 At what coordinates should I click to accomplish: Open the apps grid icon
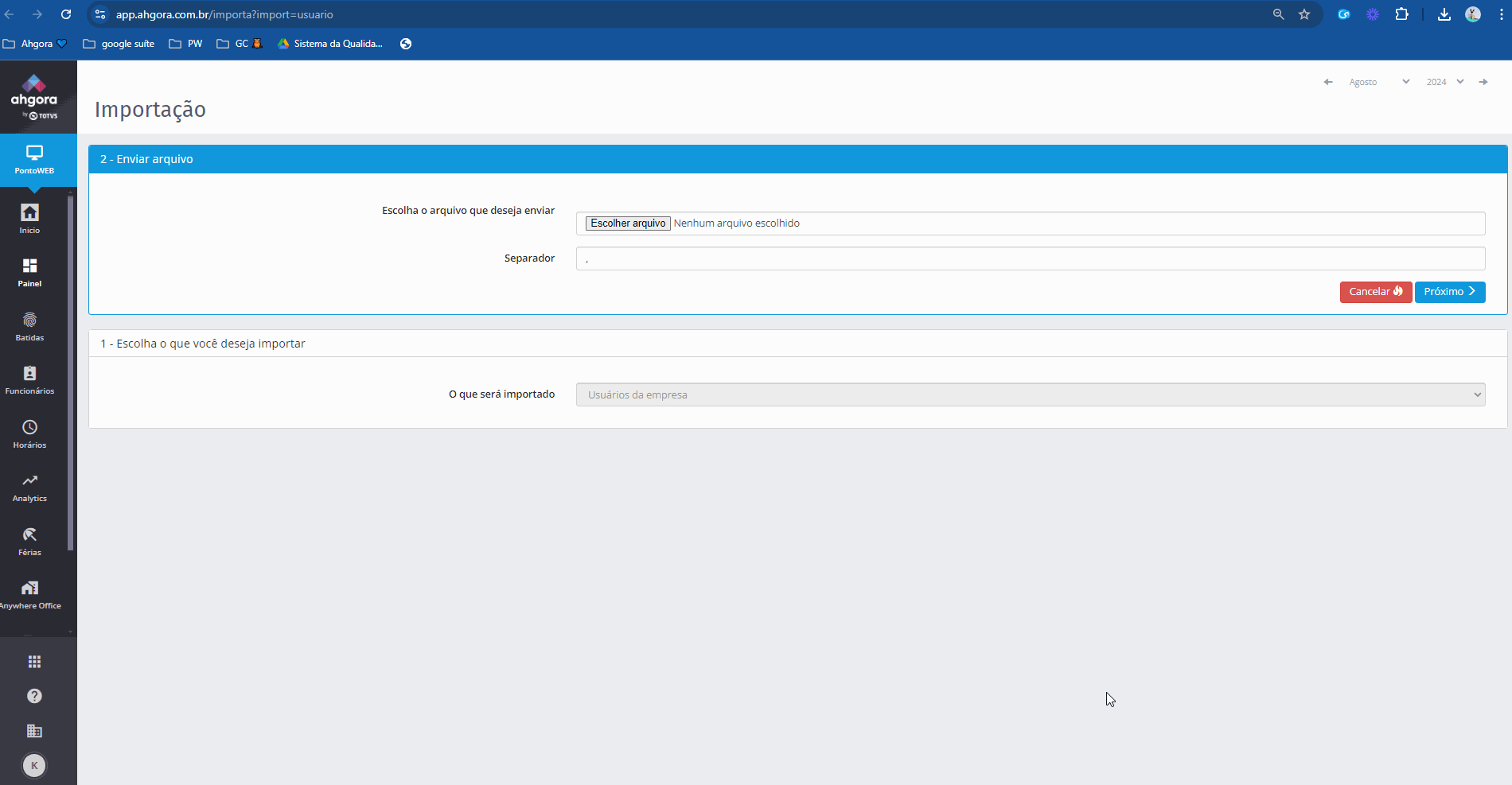click(34, 662)
